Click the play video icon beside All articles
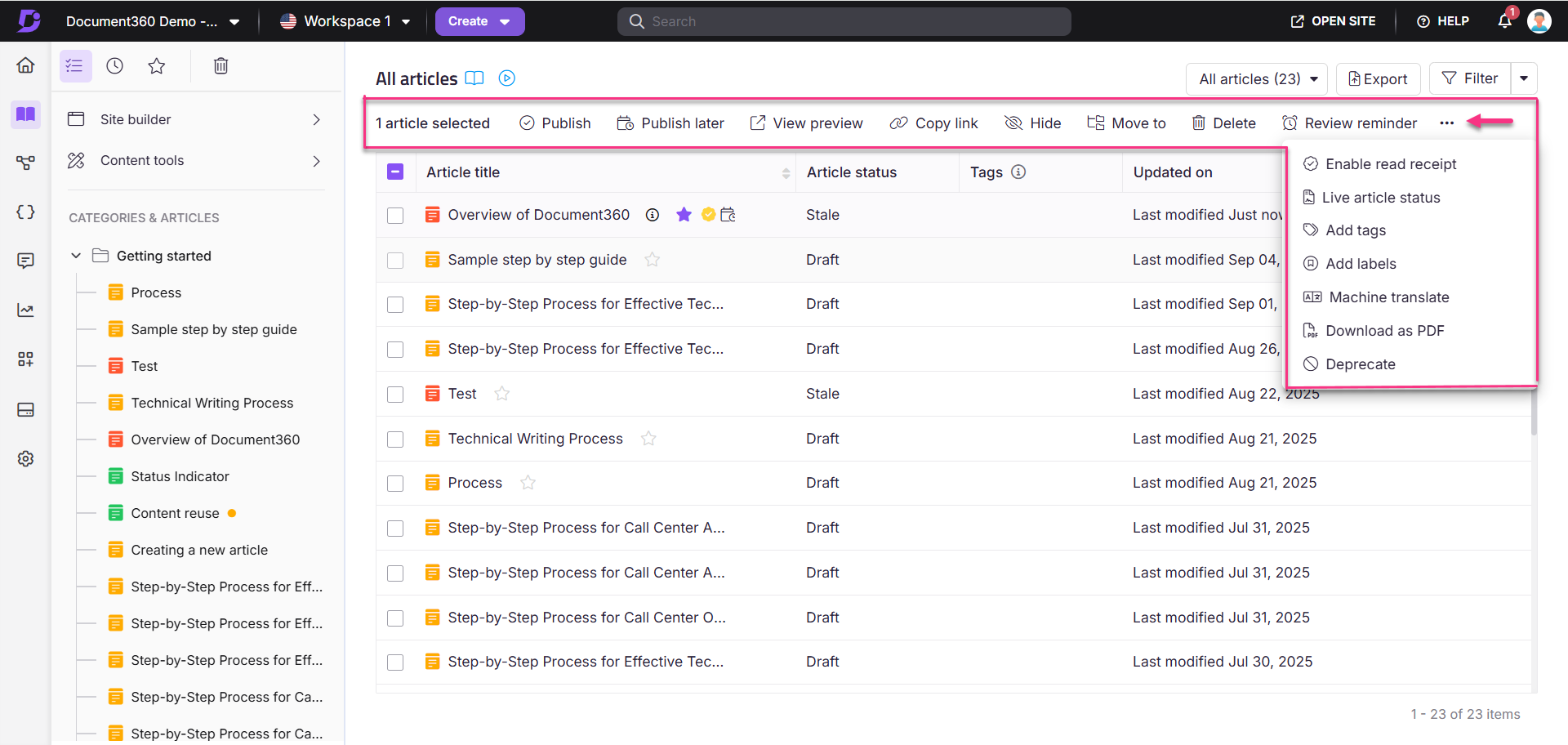 [507, 78]
